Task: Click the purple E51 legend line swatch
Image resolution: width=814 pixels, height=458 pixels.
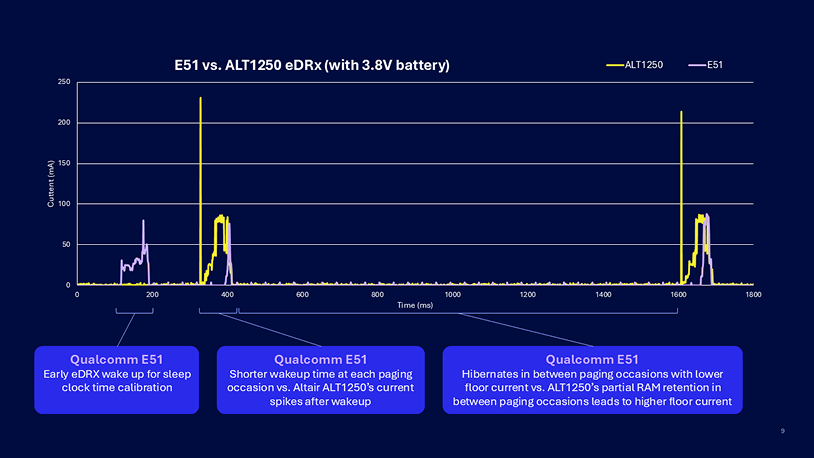Action: [x=697, y=65]
